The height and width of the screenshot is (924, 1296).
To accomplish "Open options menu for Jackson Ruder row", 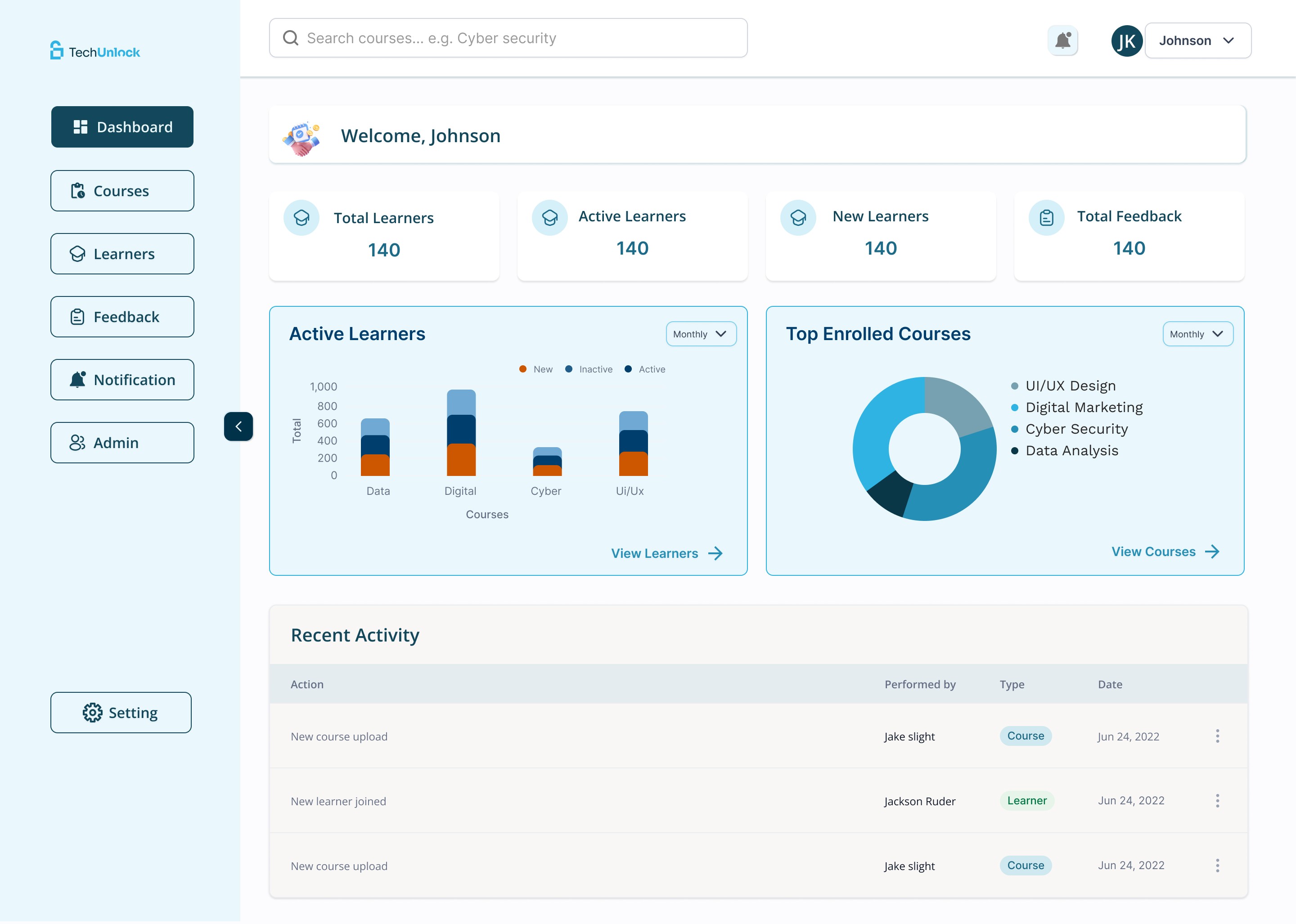I will pos(1217,801).
